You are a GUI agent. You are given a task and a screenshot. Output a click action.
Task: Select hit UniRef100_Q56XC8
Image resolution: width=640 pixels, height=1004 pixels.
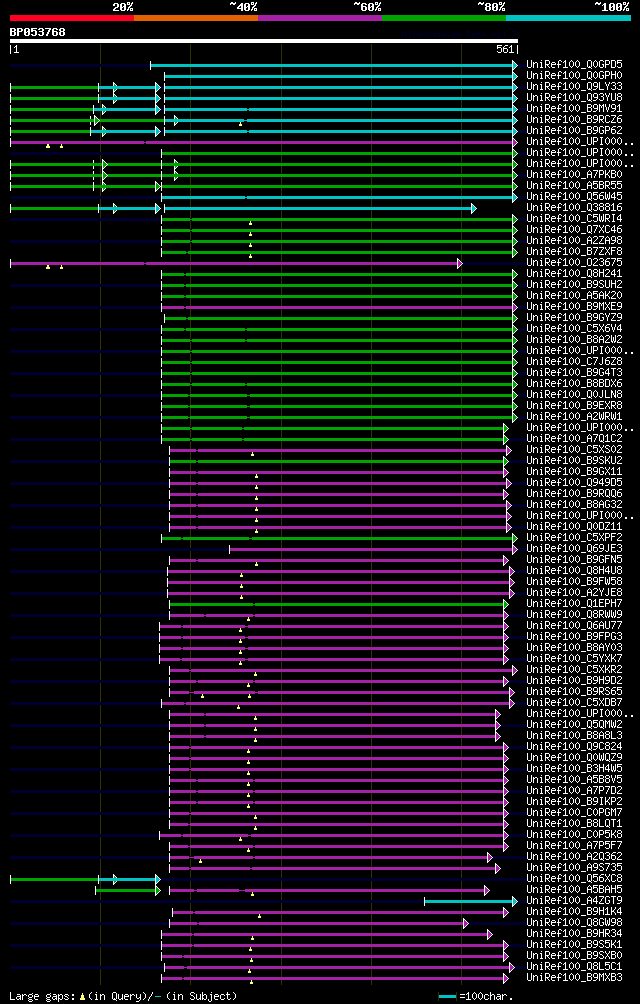coord(574,877)
